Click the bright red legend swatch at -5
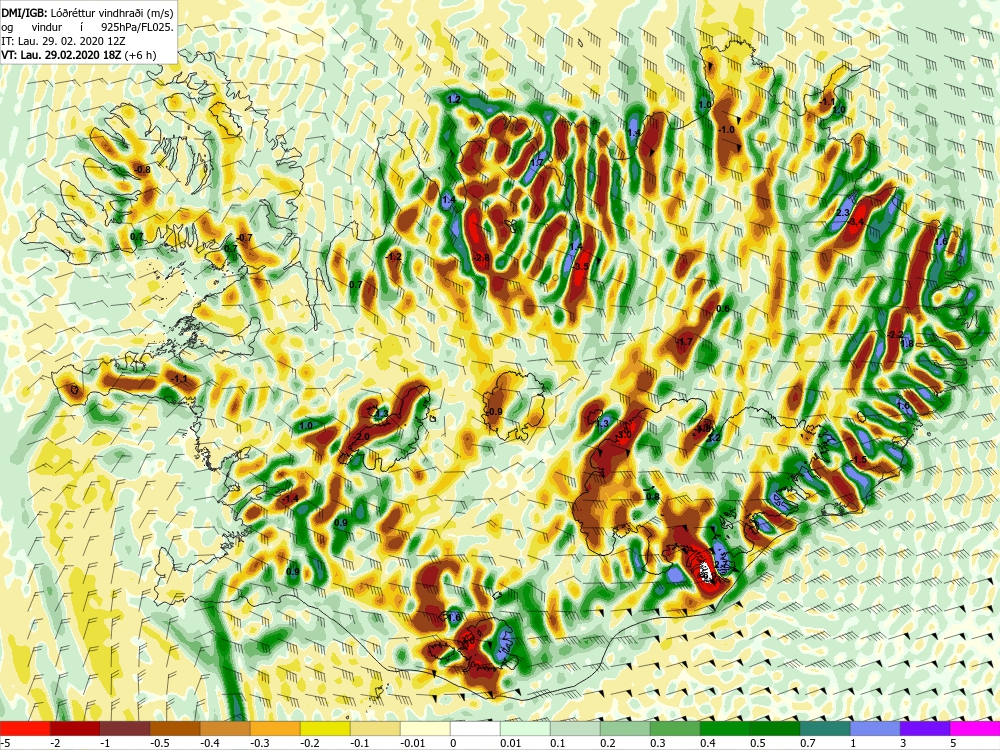The width and height of the screenshot is (1000, 750). 25,728
